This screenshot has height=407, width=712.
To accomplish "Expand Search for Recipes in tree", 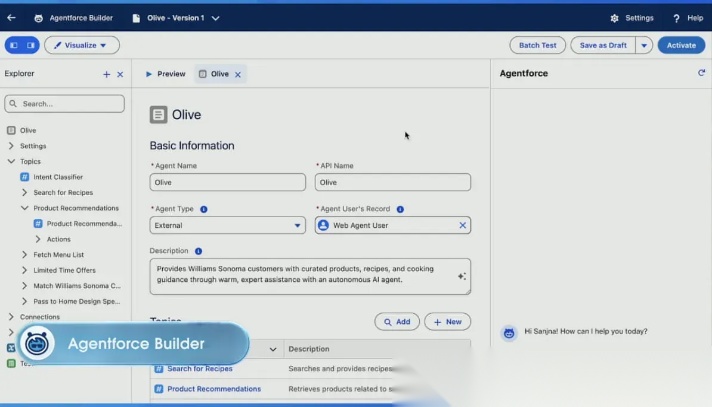I will [25, 192].
